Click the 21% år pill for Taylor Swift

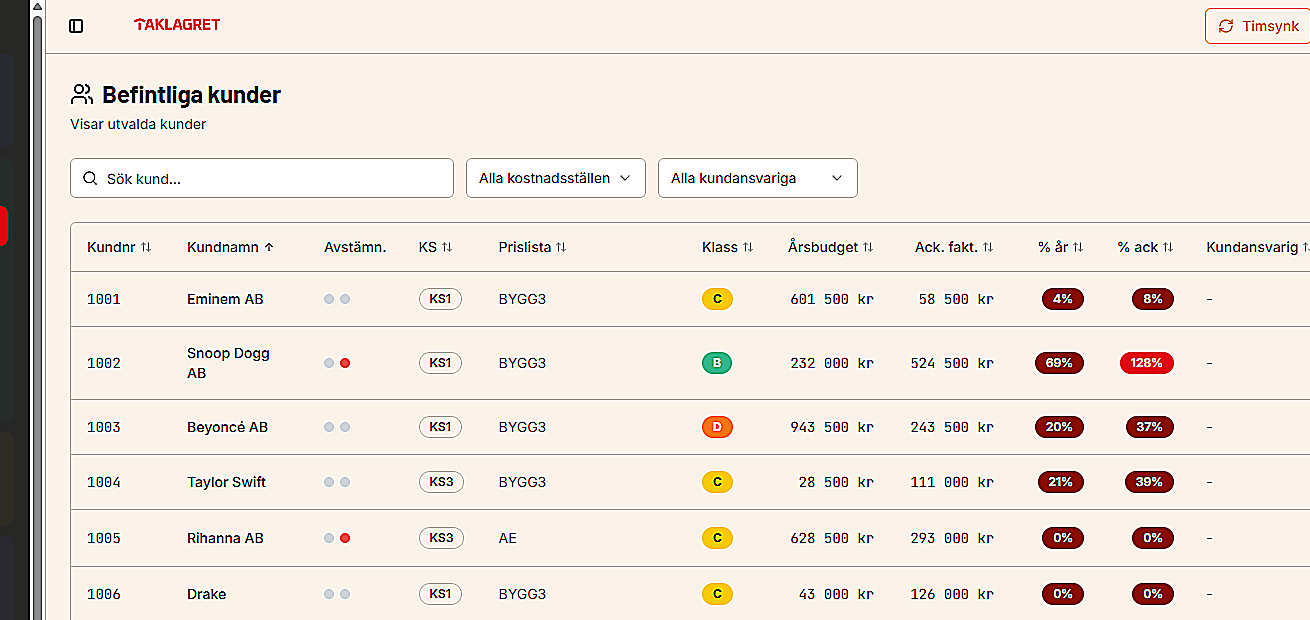point(1061,482)
